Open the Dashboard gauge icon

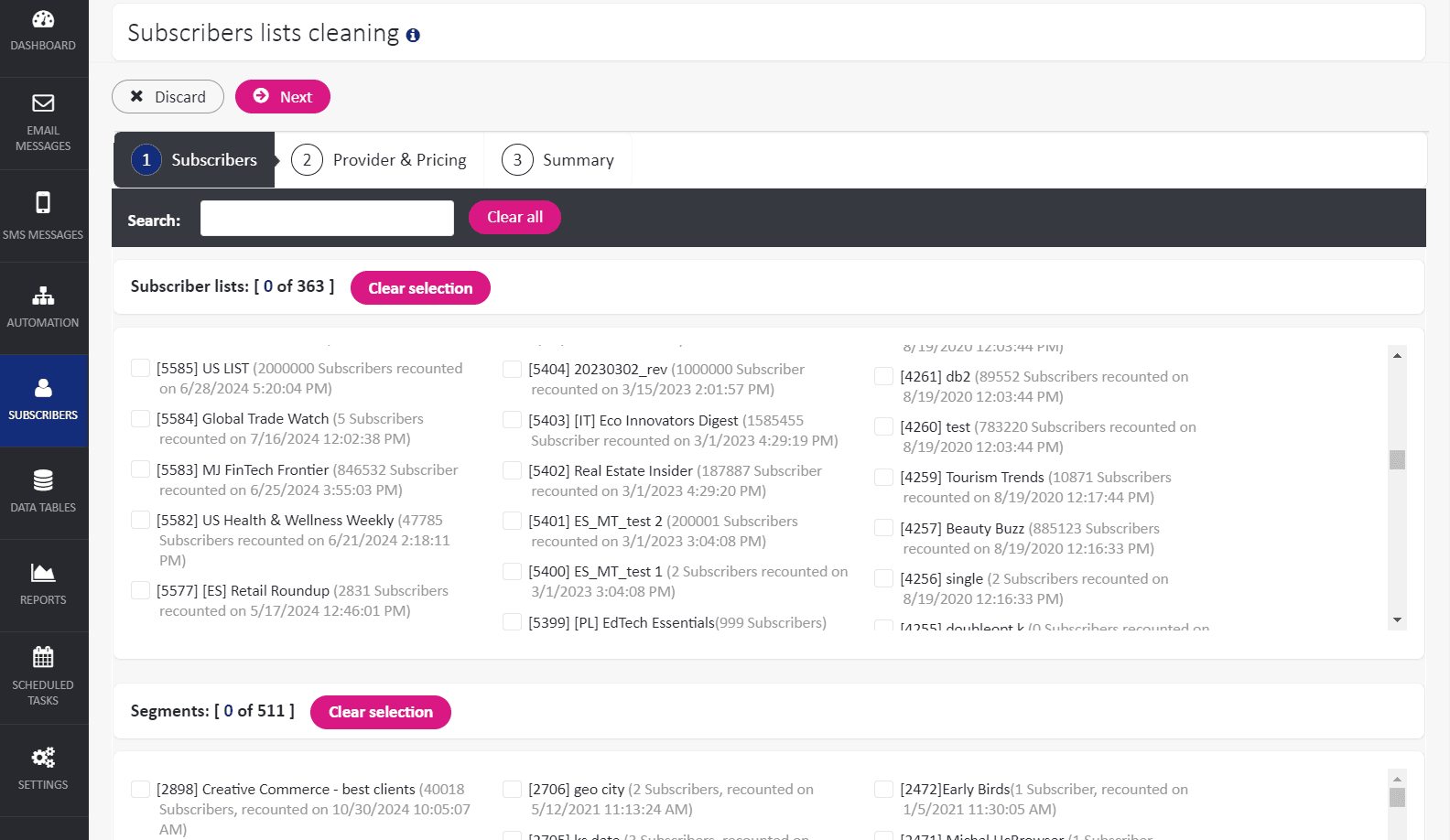pyautogui.click(x=43, y=19)
